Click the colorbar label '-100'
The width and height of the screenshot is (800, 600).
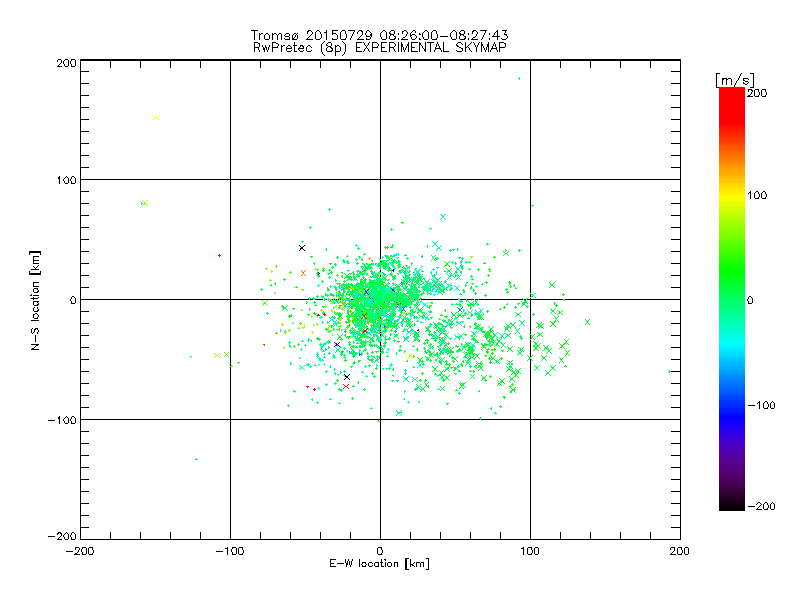pos(761,405)
